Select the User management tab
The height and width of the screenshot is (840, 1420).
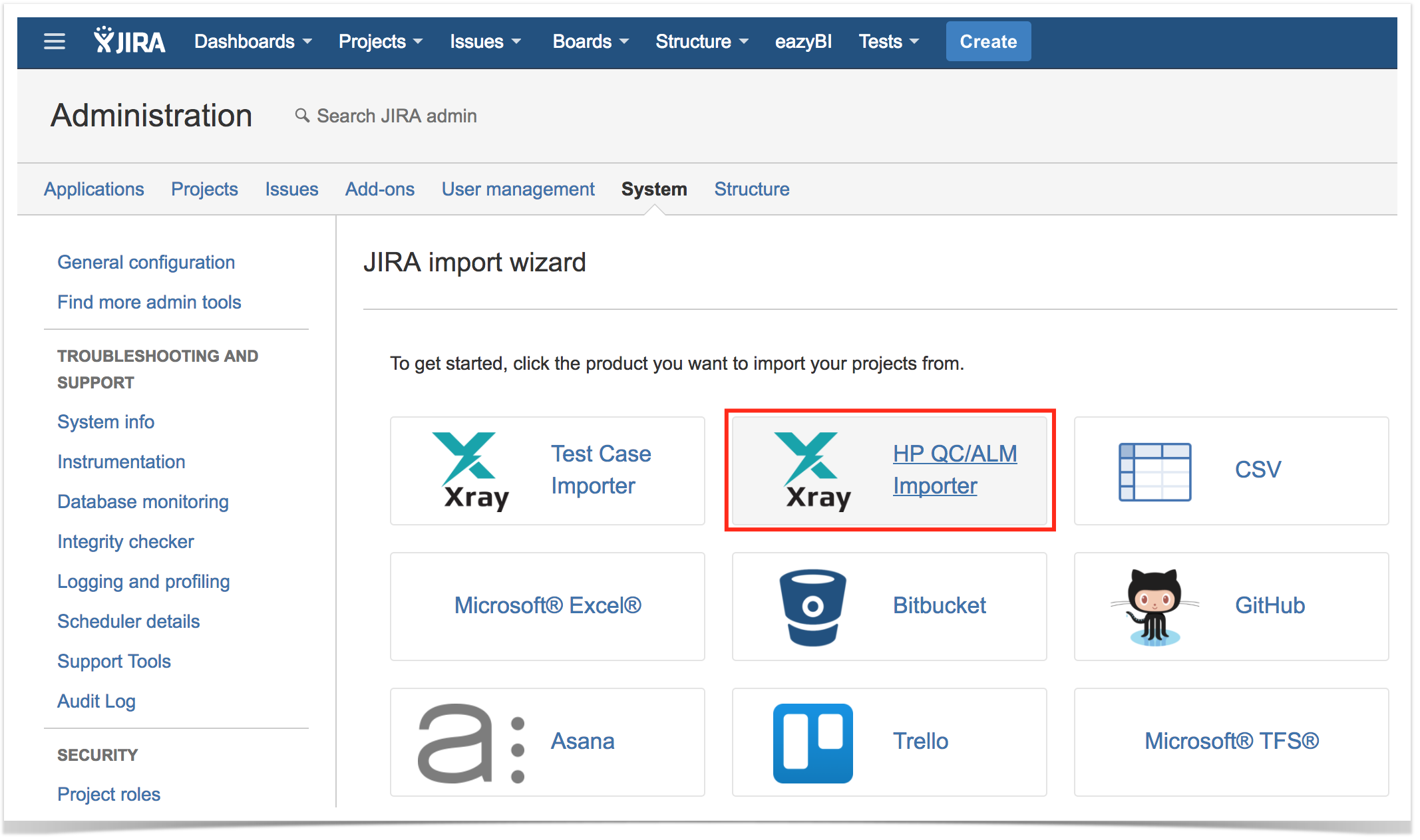coord(518,189)
